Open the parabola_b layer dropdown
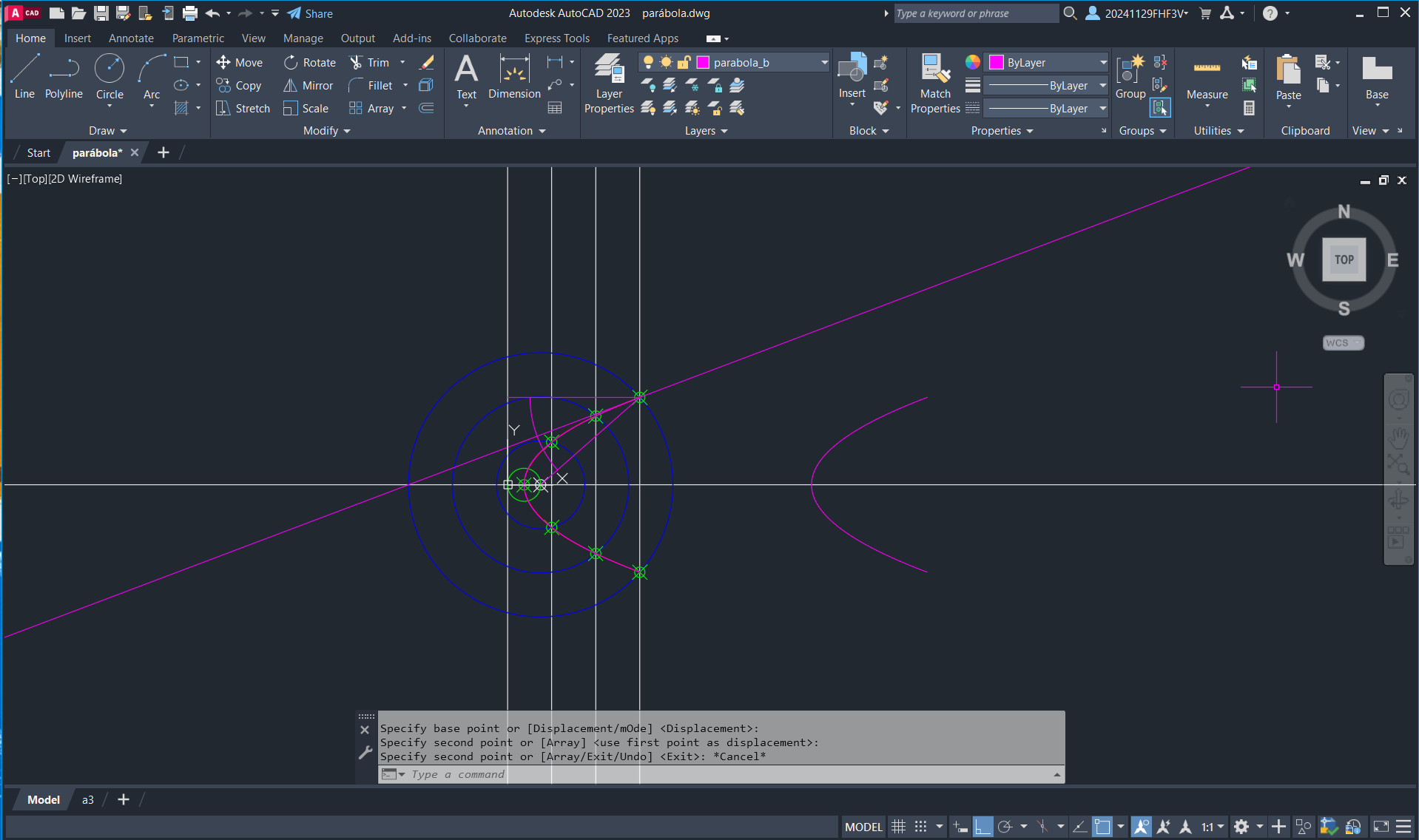1419x840 pixels. point(824,63)
